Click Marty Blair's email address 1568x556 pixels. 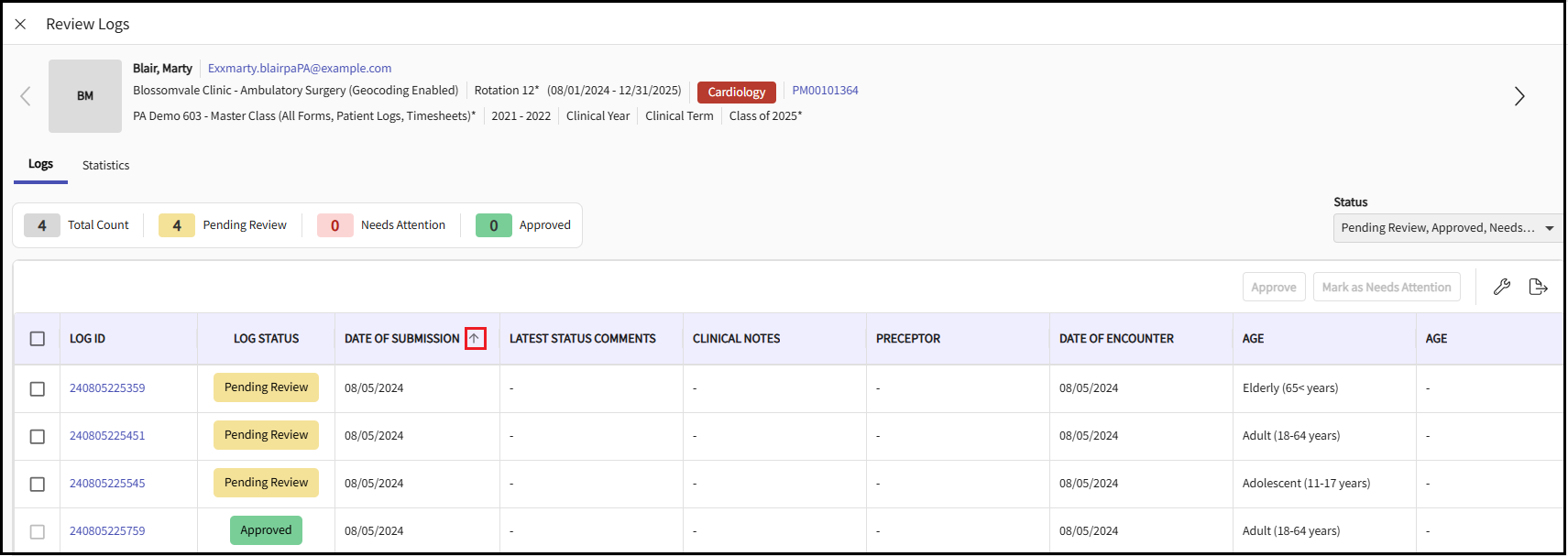pos(300,69)
